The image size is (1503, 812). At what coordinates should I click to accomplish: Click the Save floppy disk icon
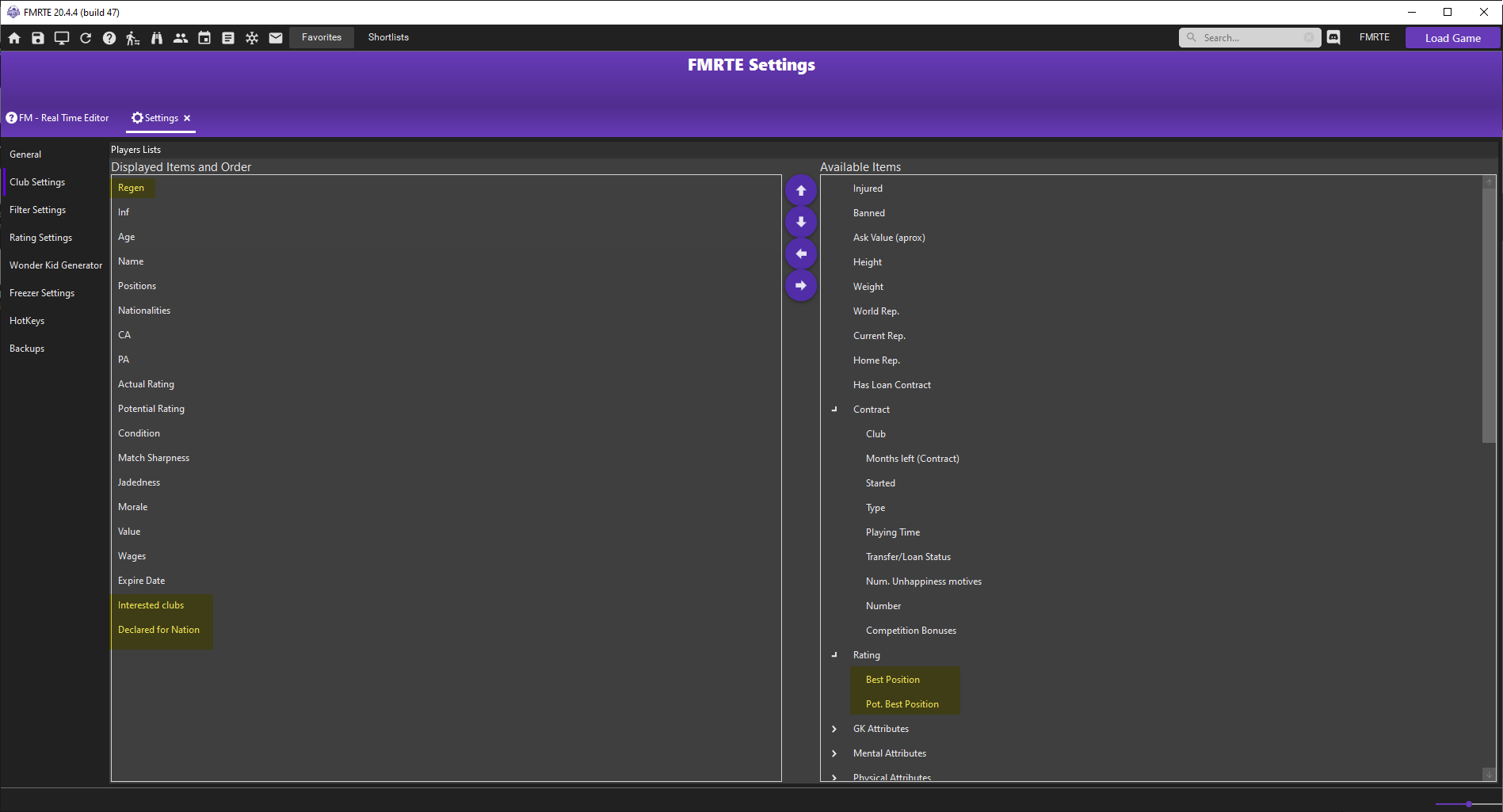[x=38, y=38]
